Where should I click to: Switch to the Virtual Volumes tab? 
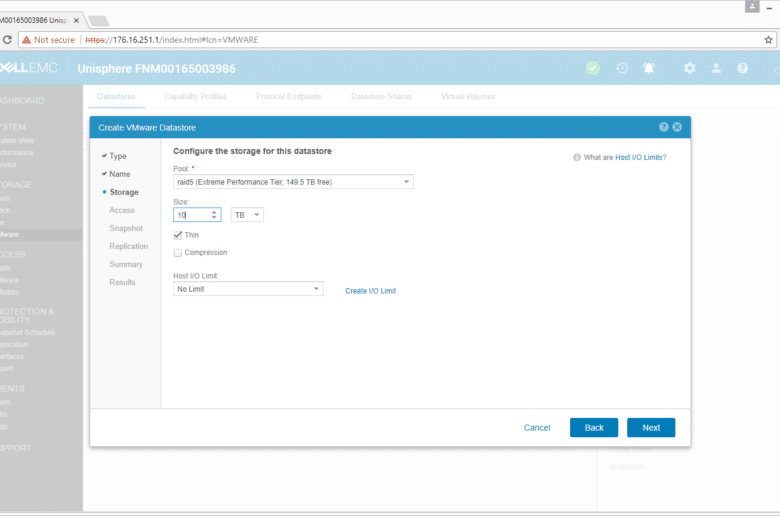point(468,97)
